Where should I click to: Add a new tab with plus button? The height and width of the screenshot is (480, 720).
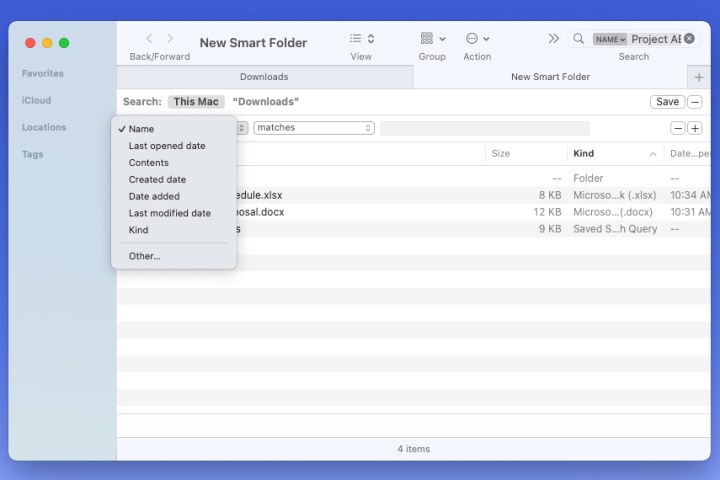[698, 77]
